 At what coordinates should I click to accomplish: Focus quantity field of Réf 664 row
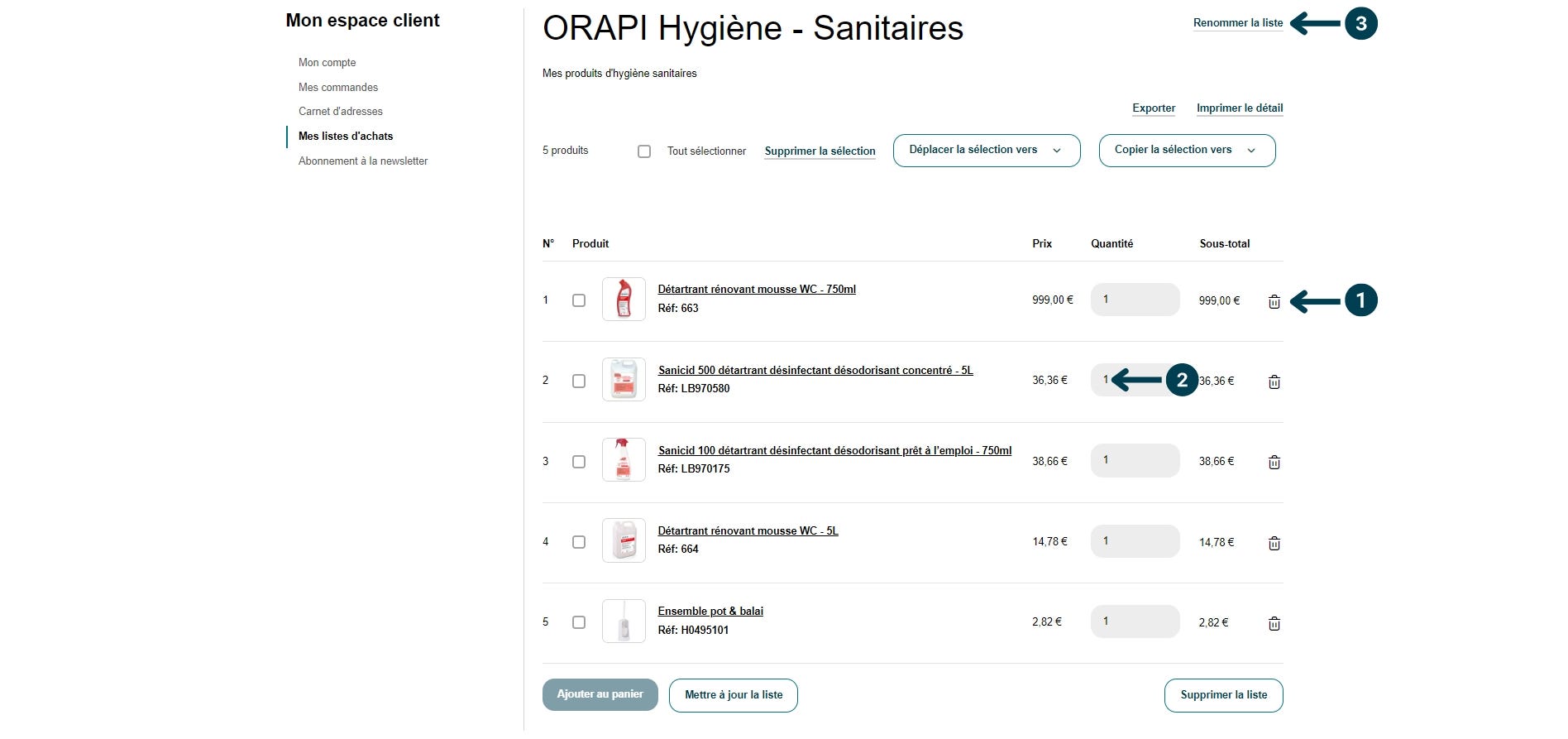1135,541
